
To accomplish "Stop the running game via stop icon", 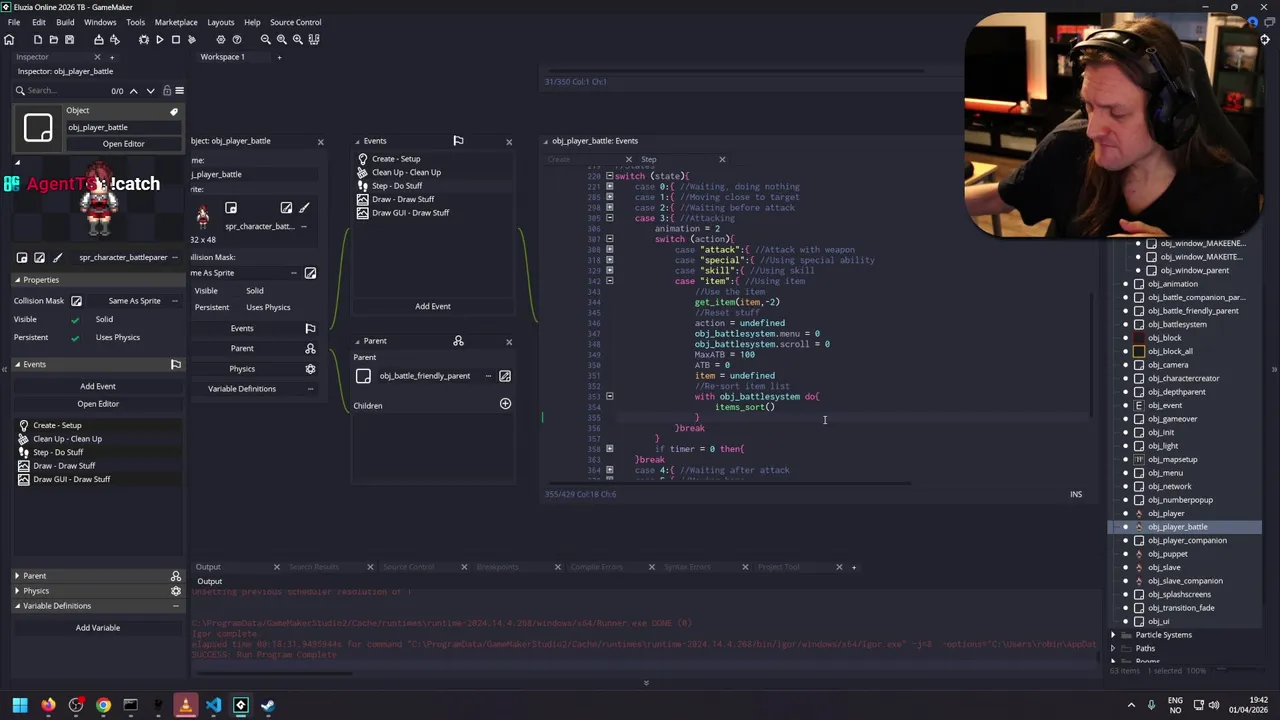I will click(x=175, y=39).
